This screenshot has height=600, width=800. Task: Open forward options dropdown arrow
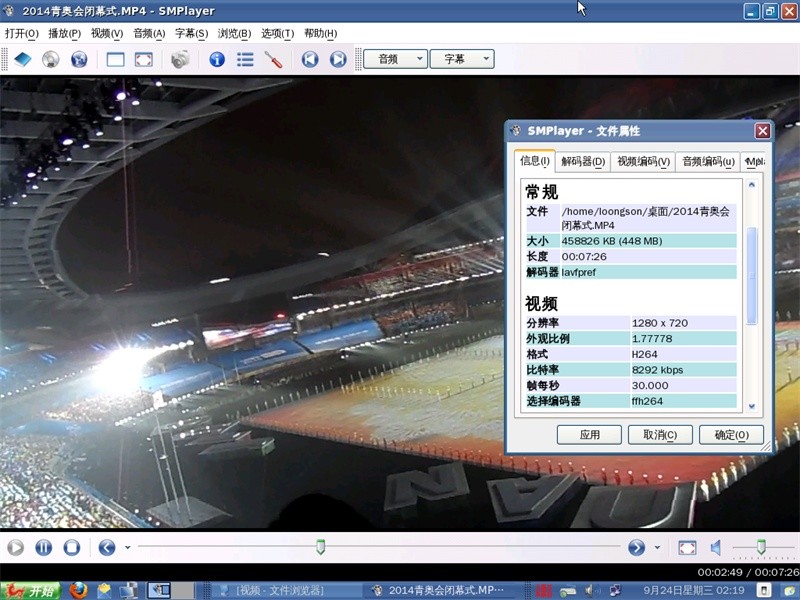[x=657, y=547]
